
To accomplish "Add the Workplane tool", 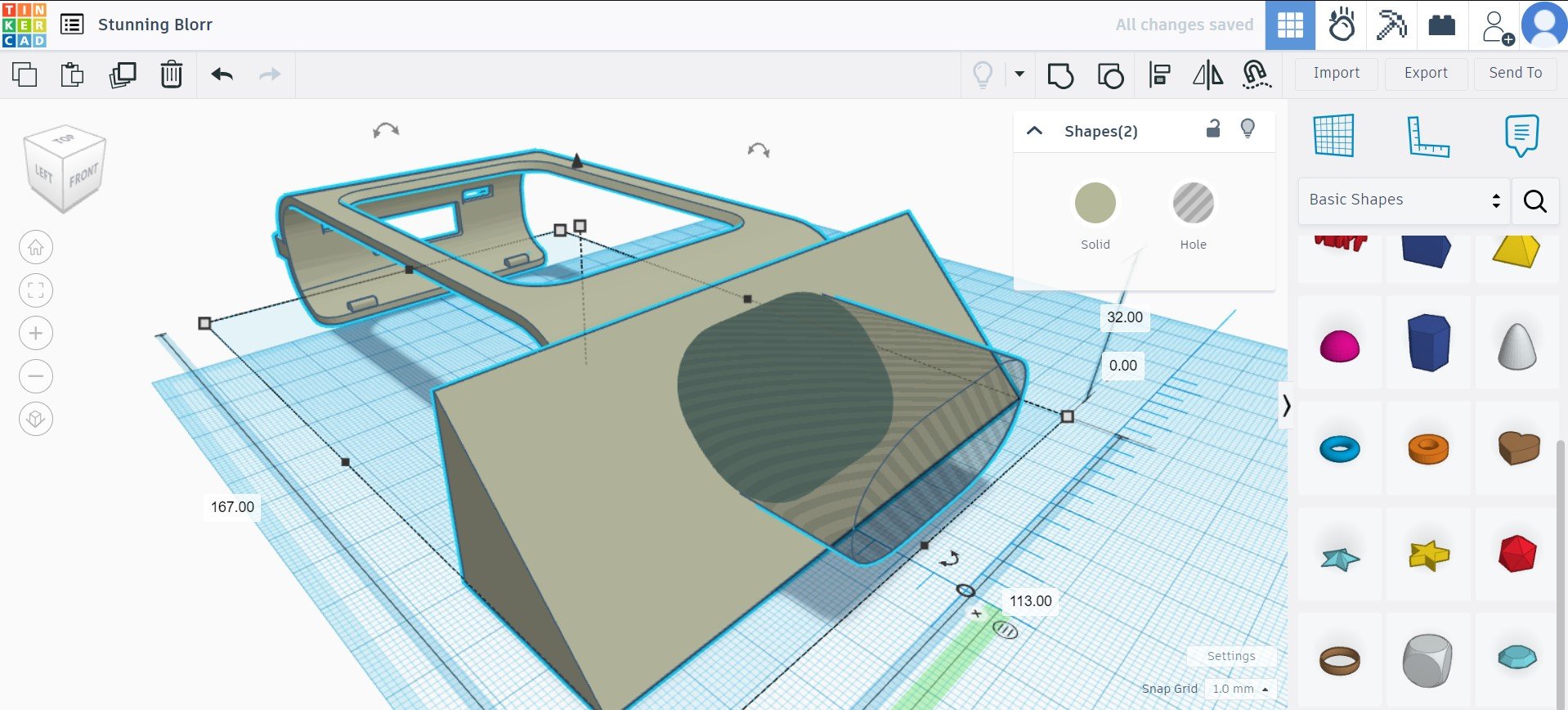I will click(x=1333, y=136).
